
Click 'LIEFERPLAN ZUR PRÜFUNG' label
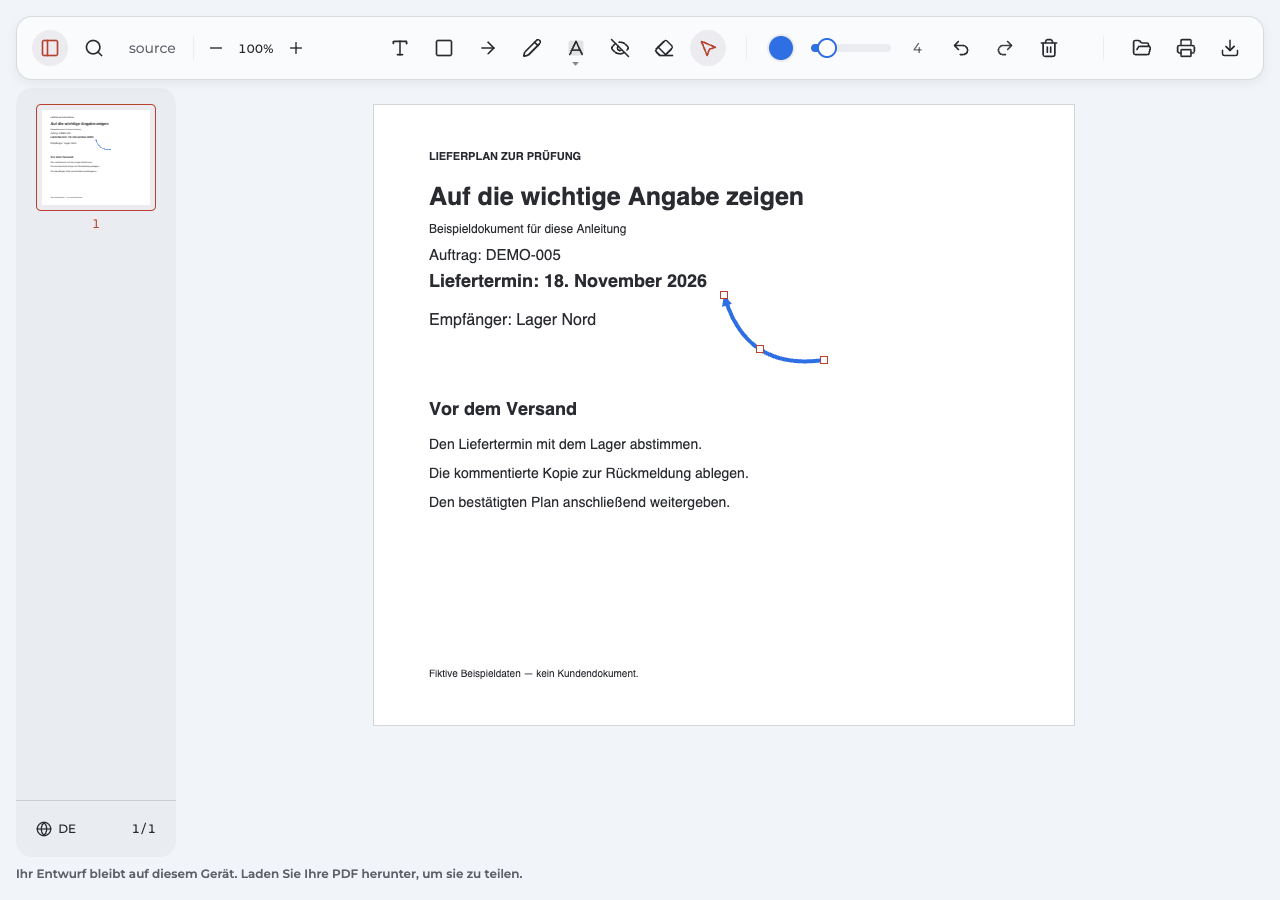[x=505, y=156]
